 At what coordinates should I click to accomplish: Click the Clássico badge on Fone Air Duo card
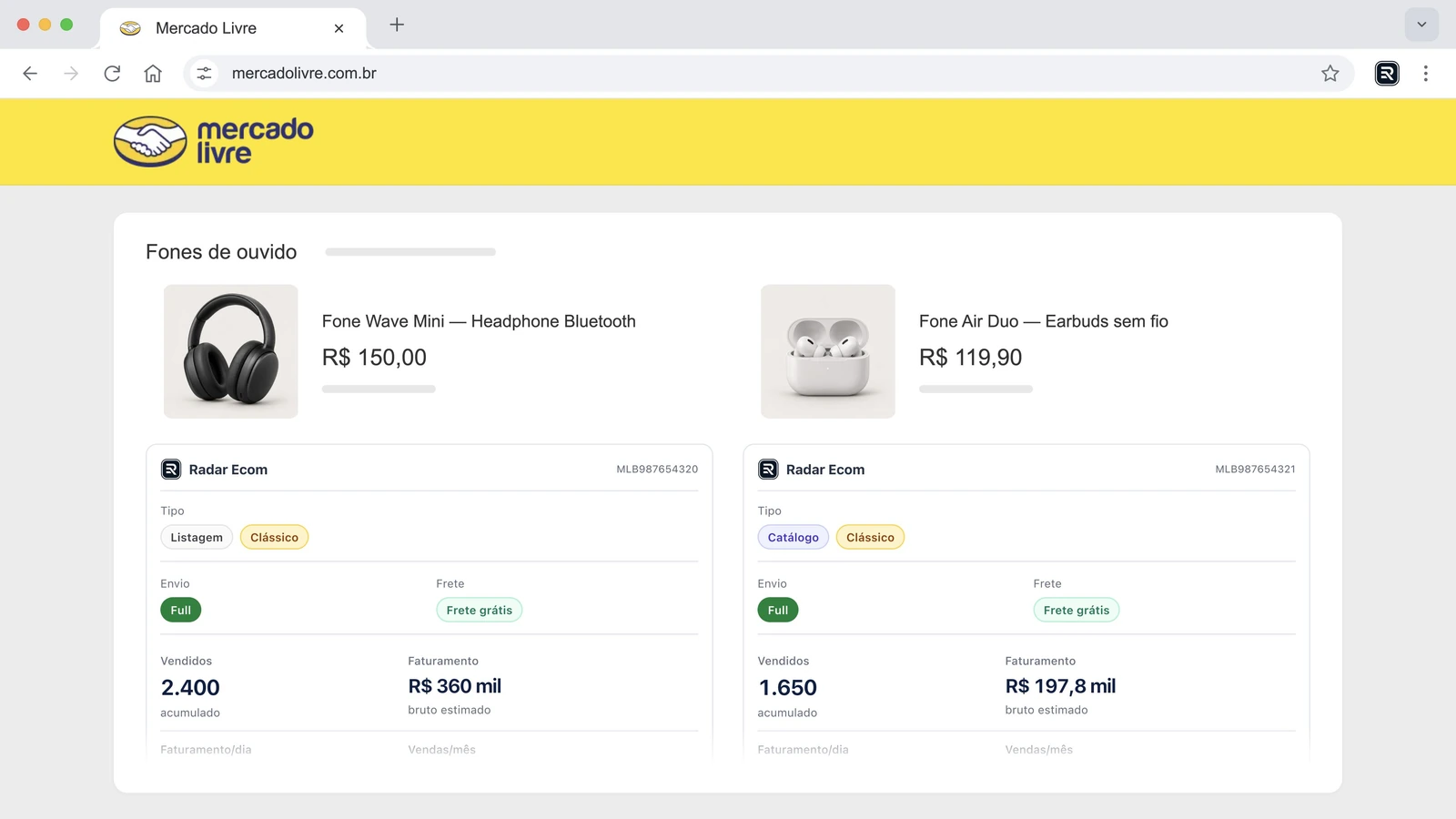coord(870,538)
